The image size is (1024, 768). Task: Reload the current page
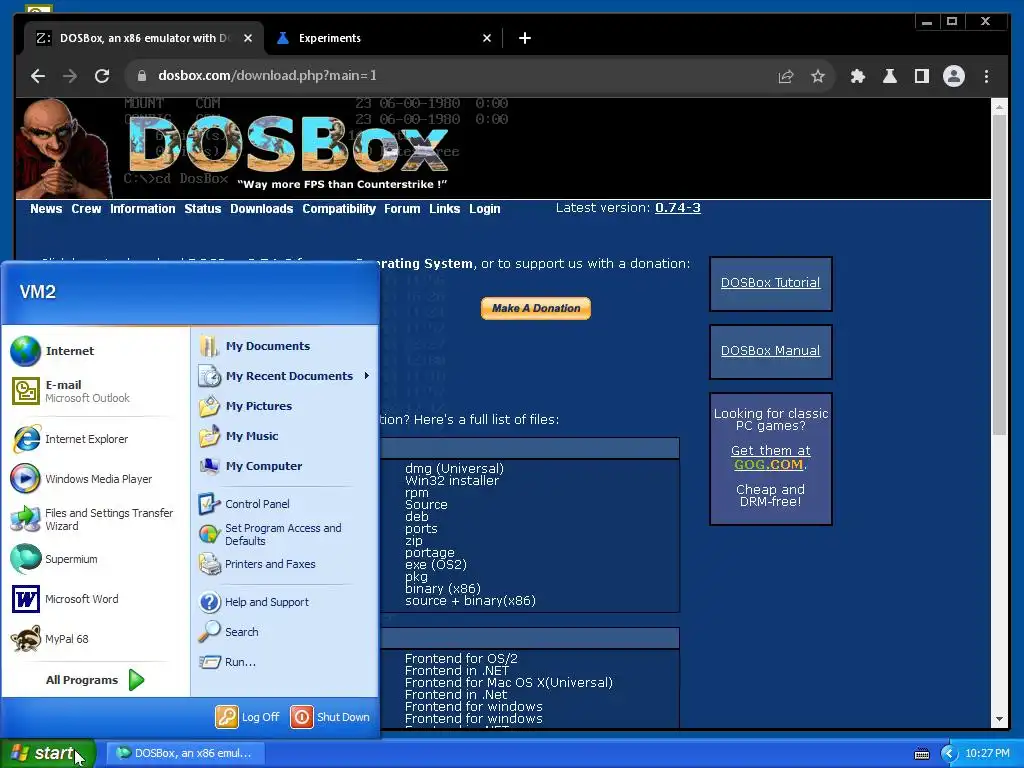[x=102, y=76]
